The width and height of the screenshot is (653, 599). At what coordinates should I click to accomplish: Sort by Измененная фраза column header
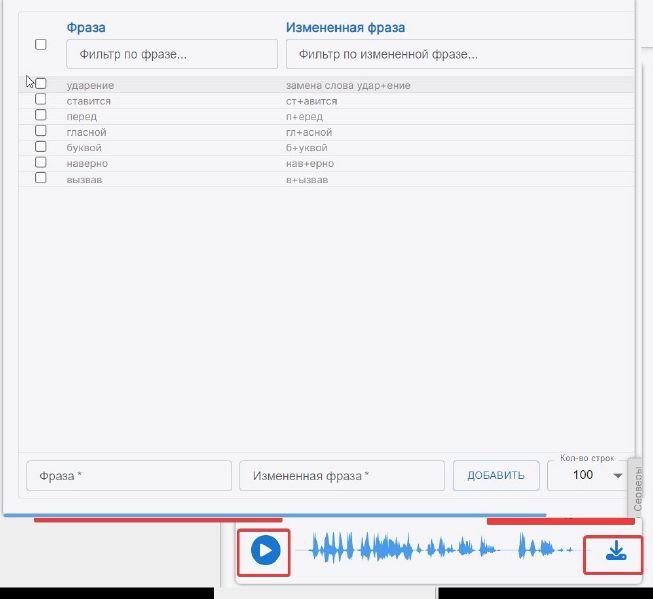pos(345,27)
